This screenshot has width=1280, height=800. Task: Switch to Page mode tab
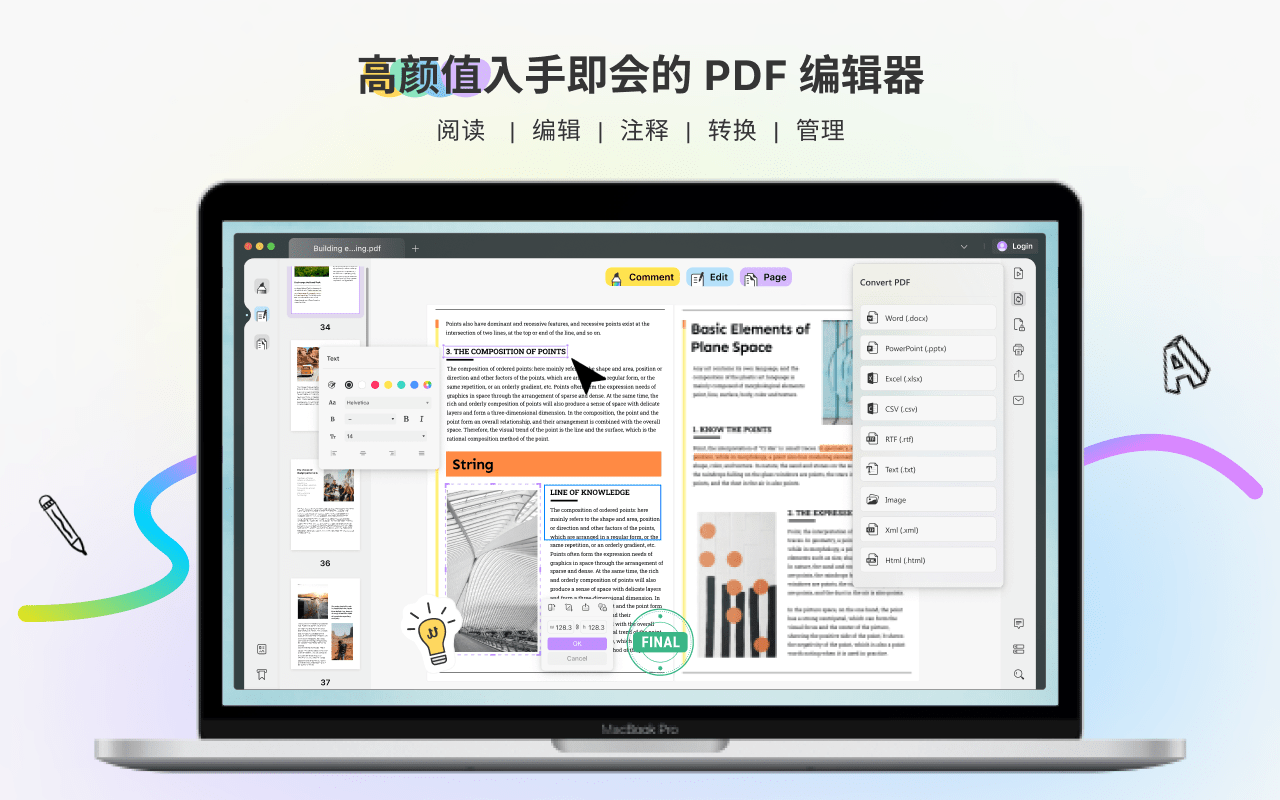click(766, 277)
